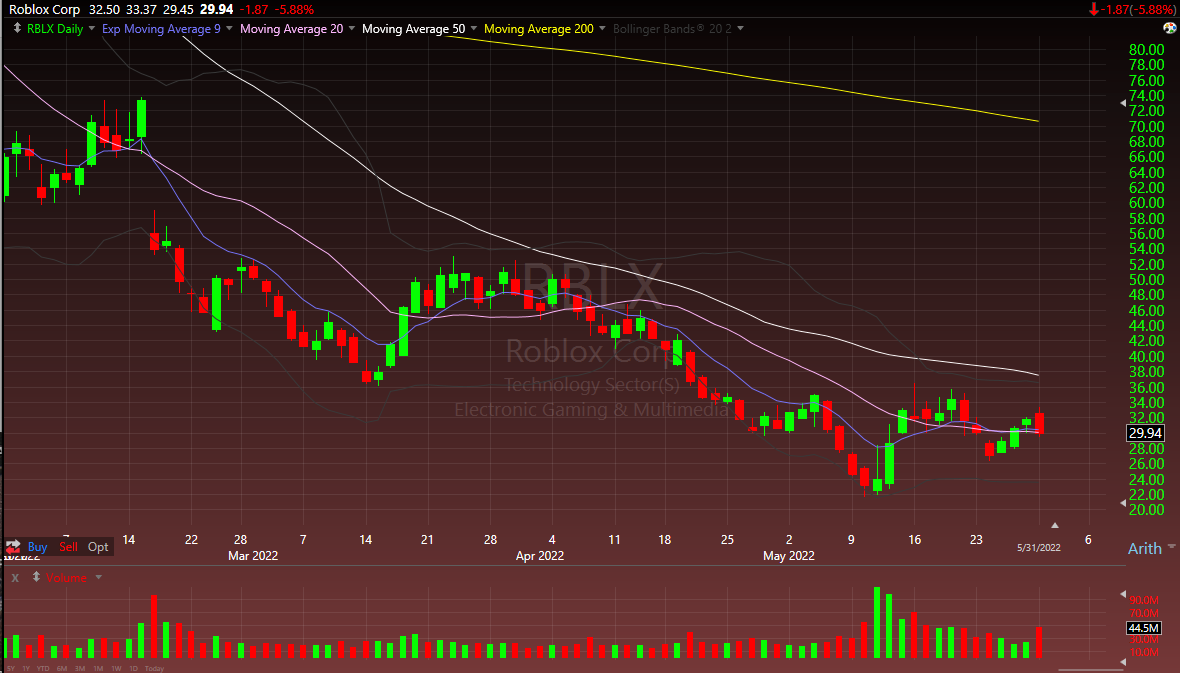
Task: Select the 1Y time range
Action: [x=26, y=668]
